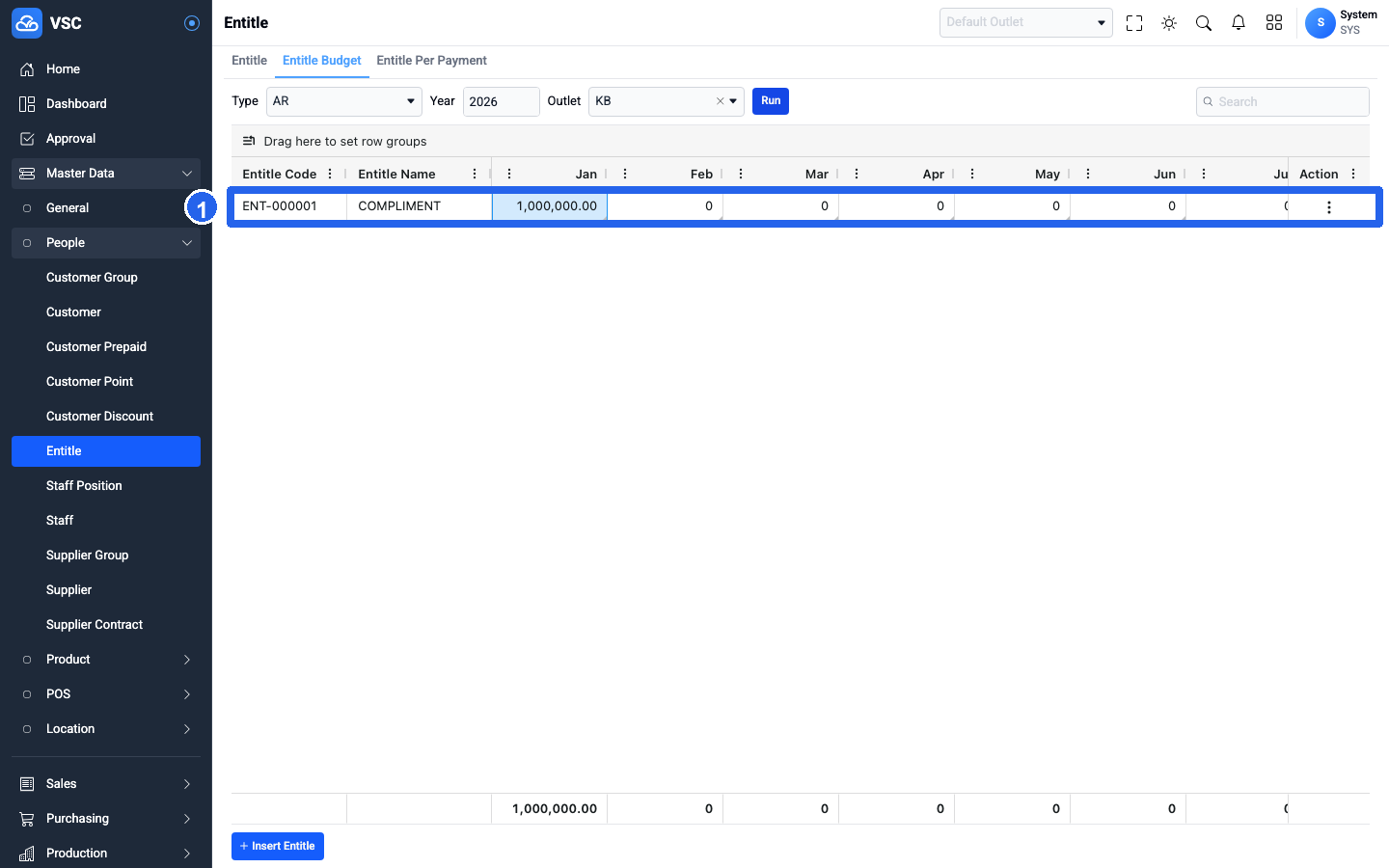Switch to Entitle Per Payment tab
The height and width of the screenshot is (868, 1389).
coord(431,61)
